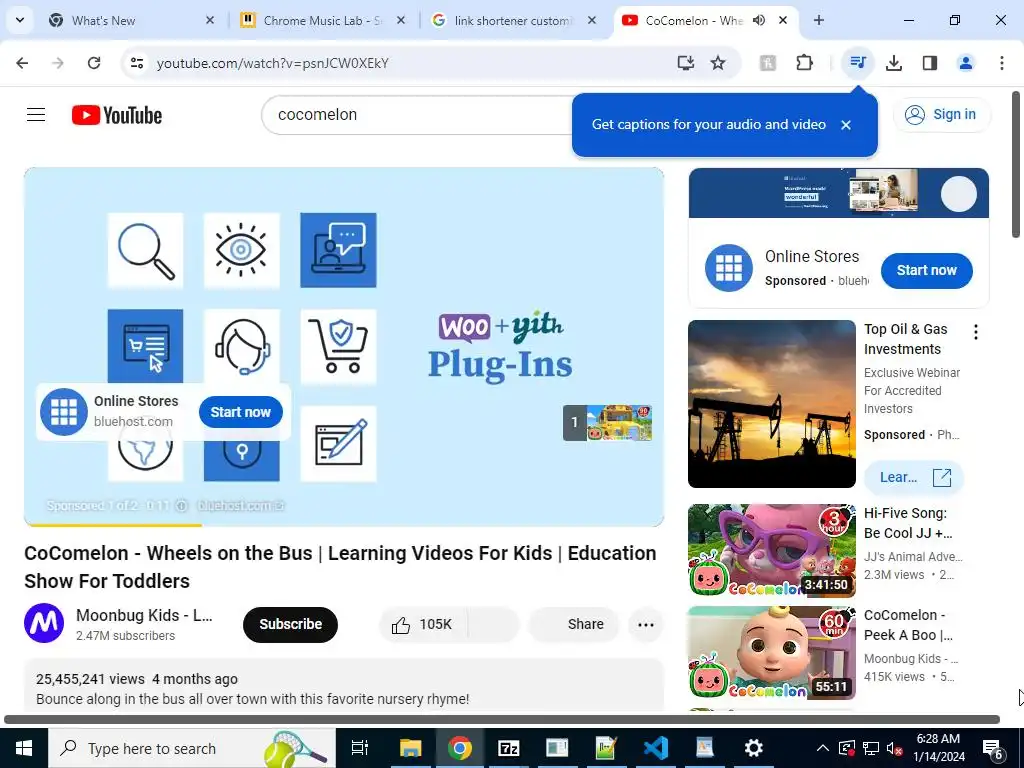Click the ad progress bar
1024x768 pixels.
(x=344, y=524)
